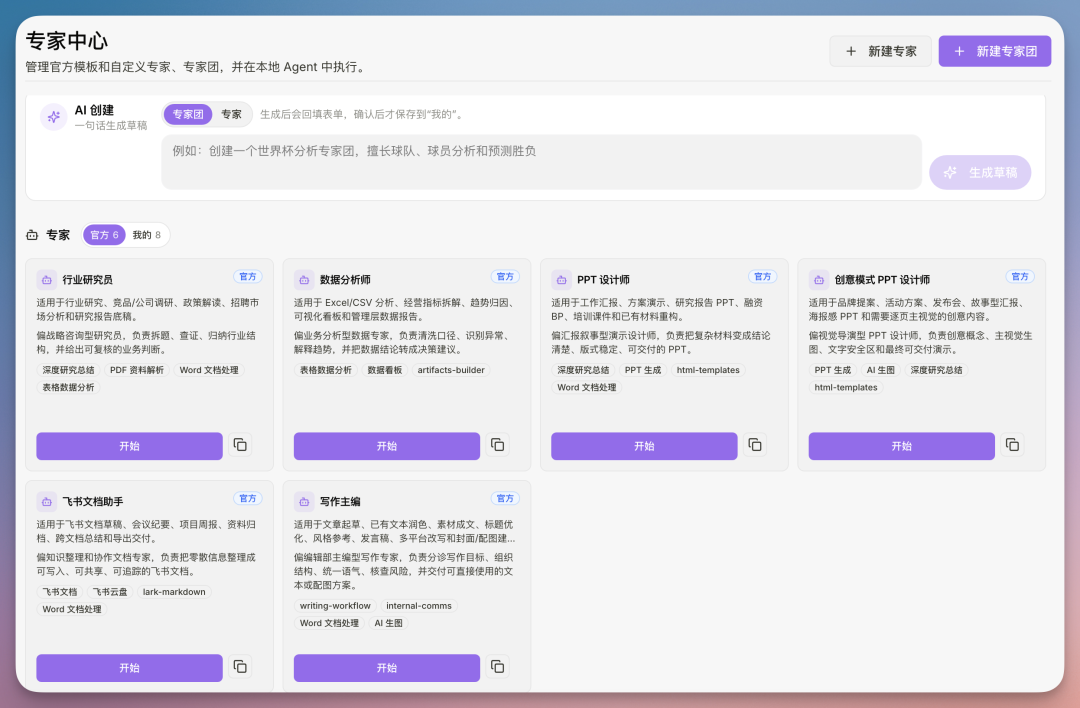Start 创意模式 PPT 设计师 with 开始

tap(902, 446)
